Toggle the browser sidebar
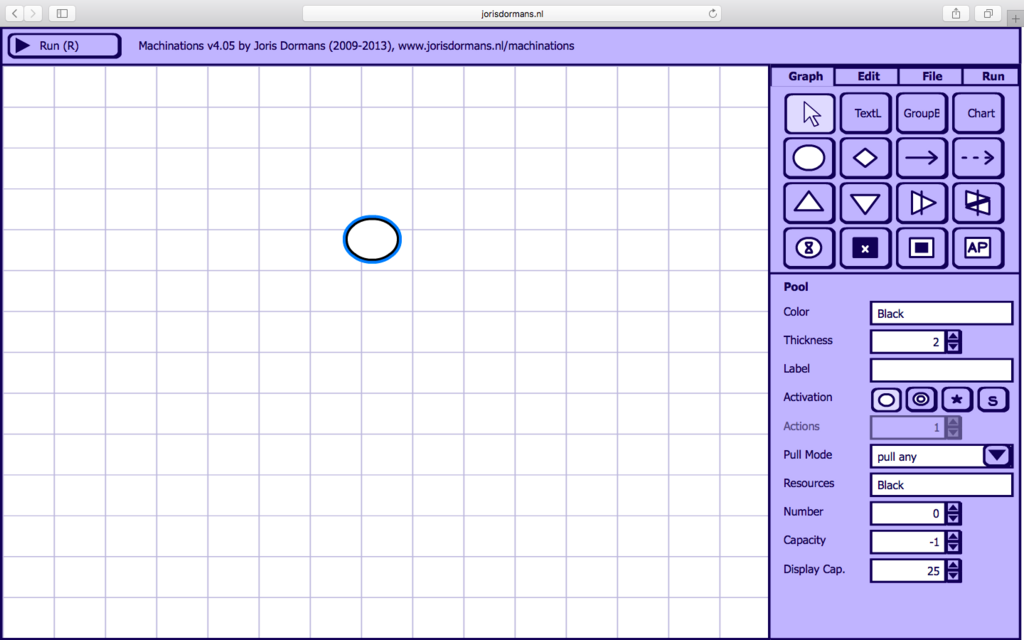Viewport: 1024px width, 640px height. pos(62,13)
